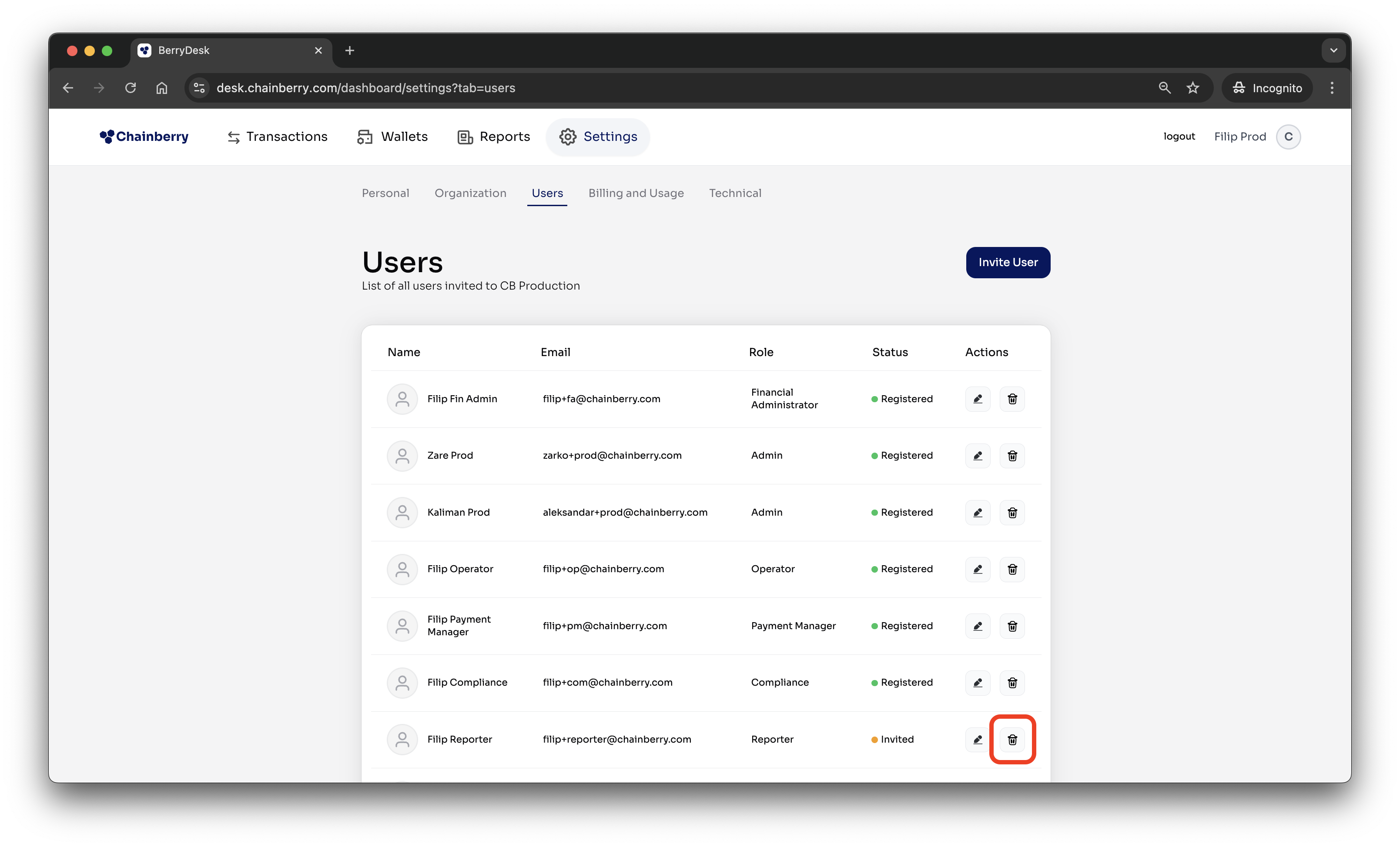This screenshot has width=1400, height=847.
Task: Remove the Filip Compliance user
Action: pos(1012,682)
